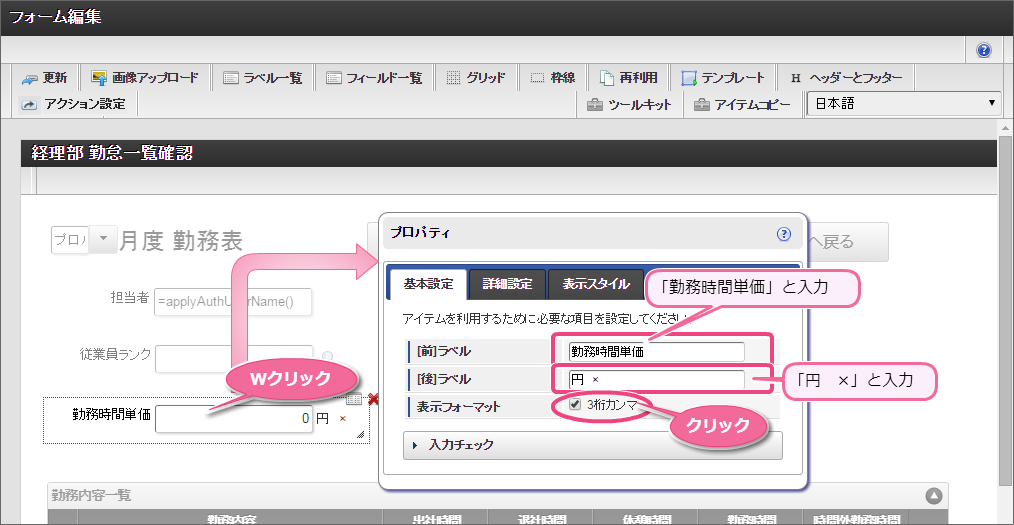
Task: Open アクション設定
Action: point(73,103)
